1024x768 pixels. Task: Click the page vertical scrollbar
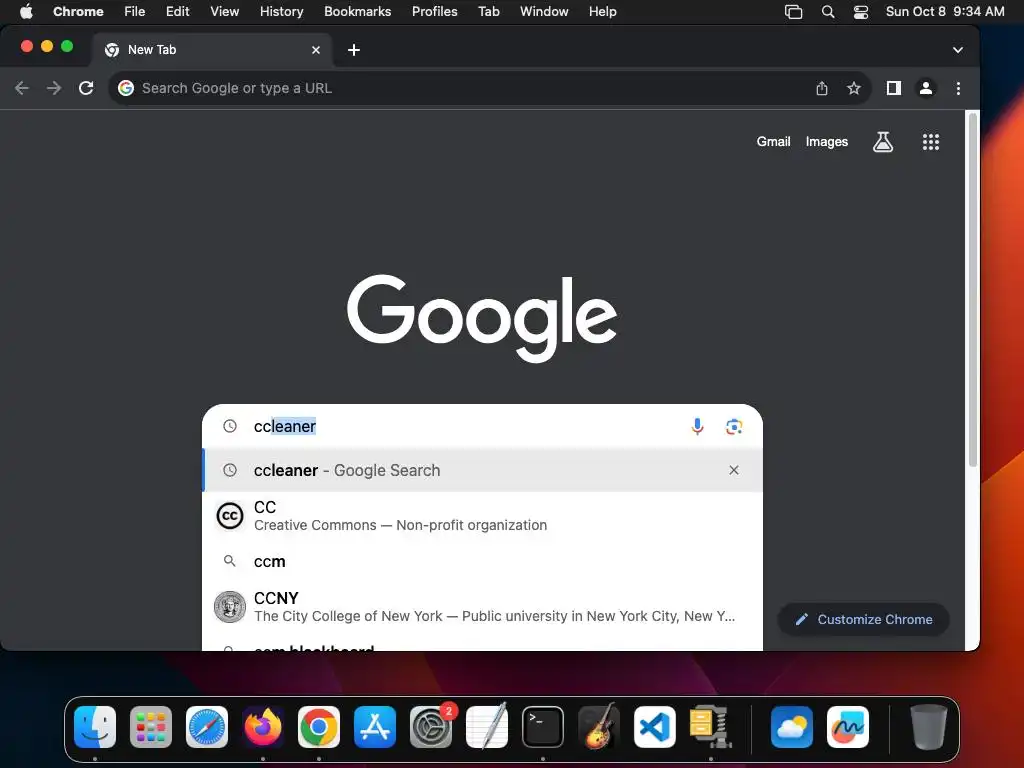(972, 291)
